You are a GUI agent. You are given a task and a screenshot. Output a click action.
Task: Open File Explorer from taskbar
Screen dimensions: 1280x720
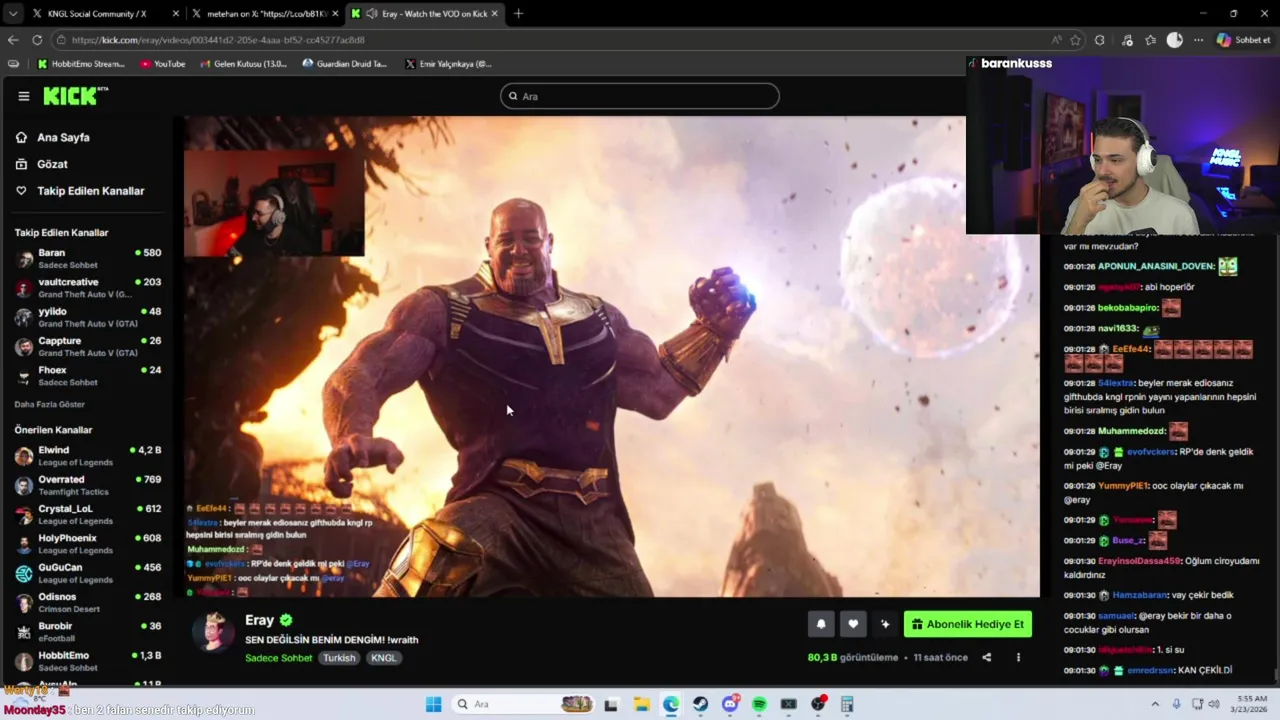click(x=641, y=704)
